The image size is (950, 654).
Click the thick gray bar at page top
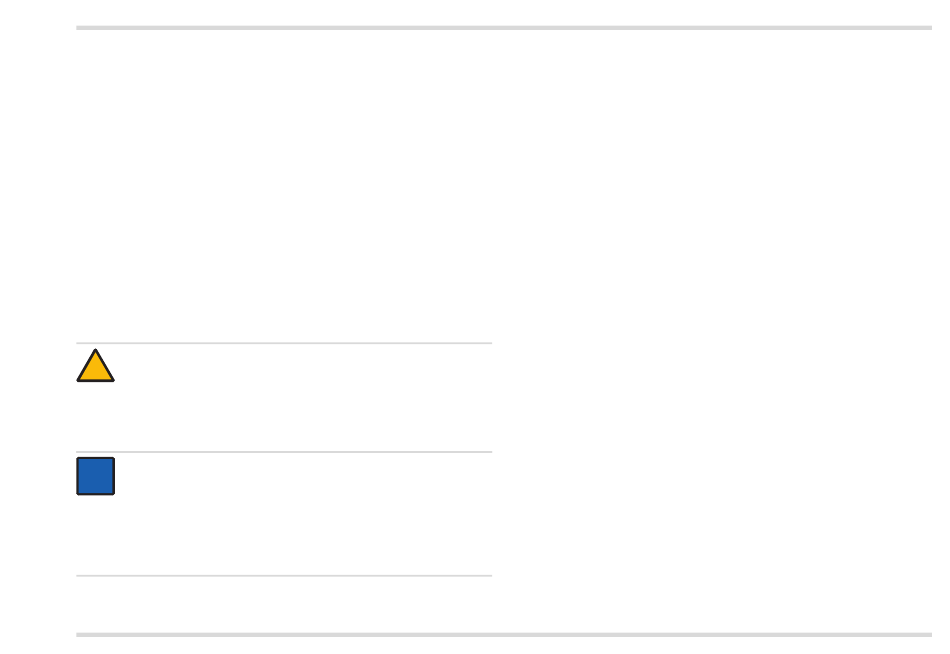tap(503, 28)
